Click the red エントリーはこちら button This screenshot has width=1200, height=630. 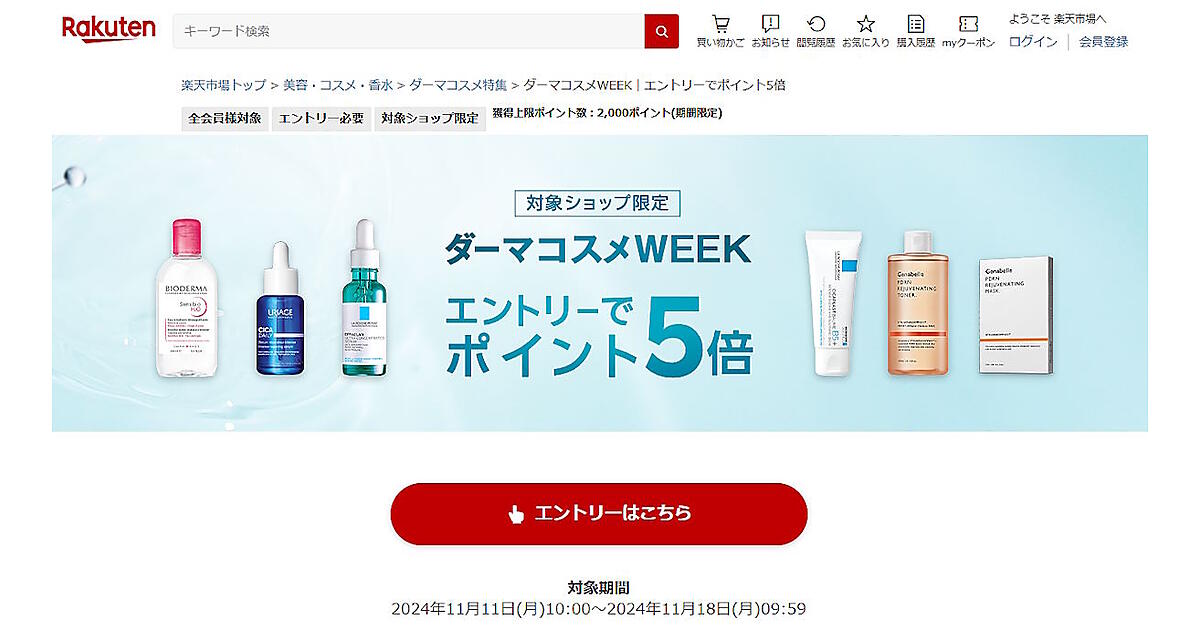598,514
